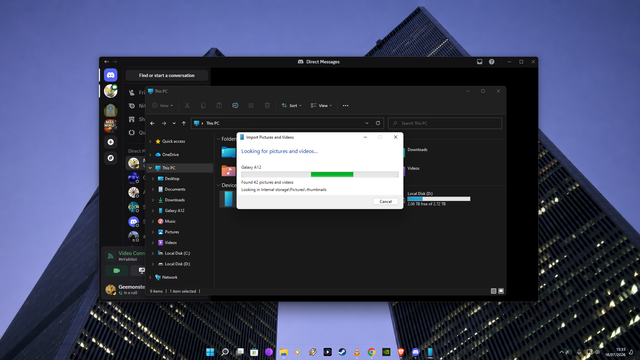Open Discord home direct messages icon
The image size is (640, 360).
click(111, 75)
